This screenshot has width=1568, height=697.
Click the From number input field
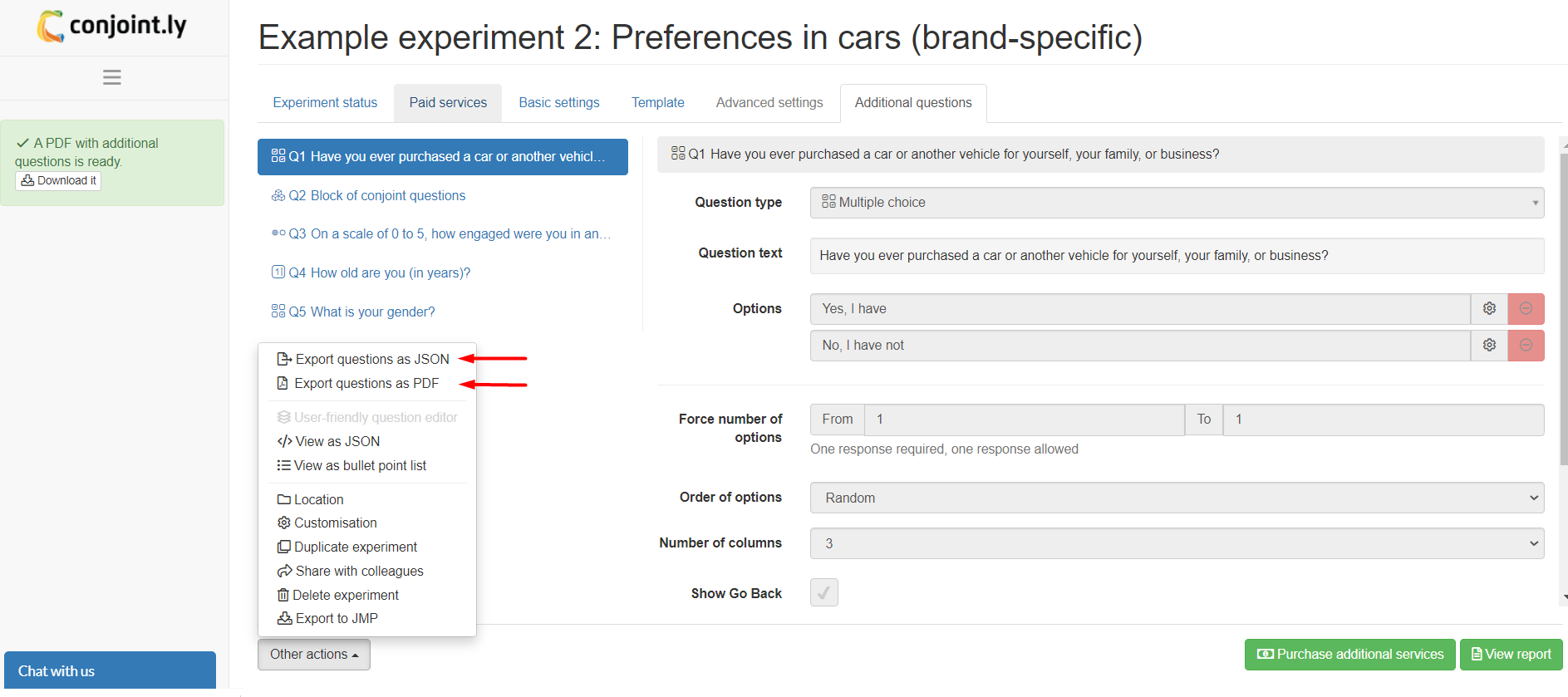pyautogui.click(x=1024, y=420)
